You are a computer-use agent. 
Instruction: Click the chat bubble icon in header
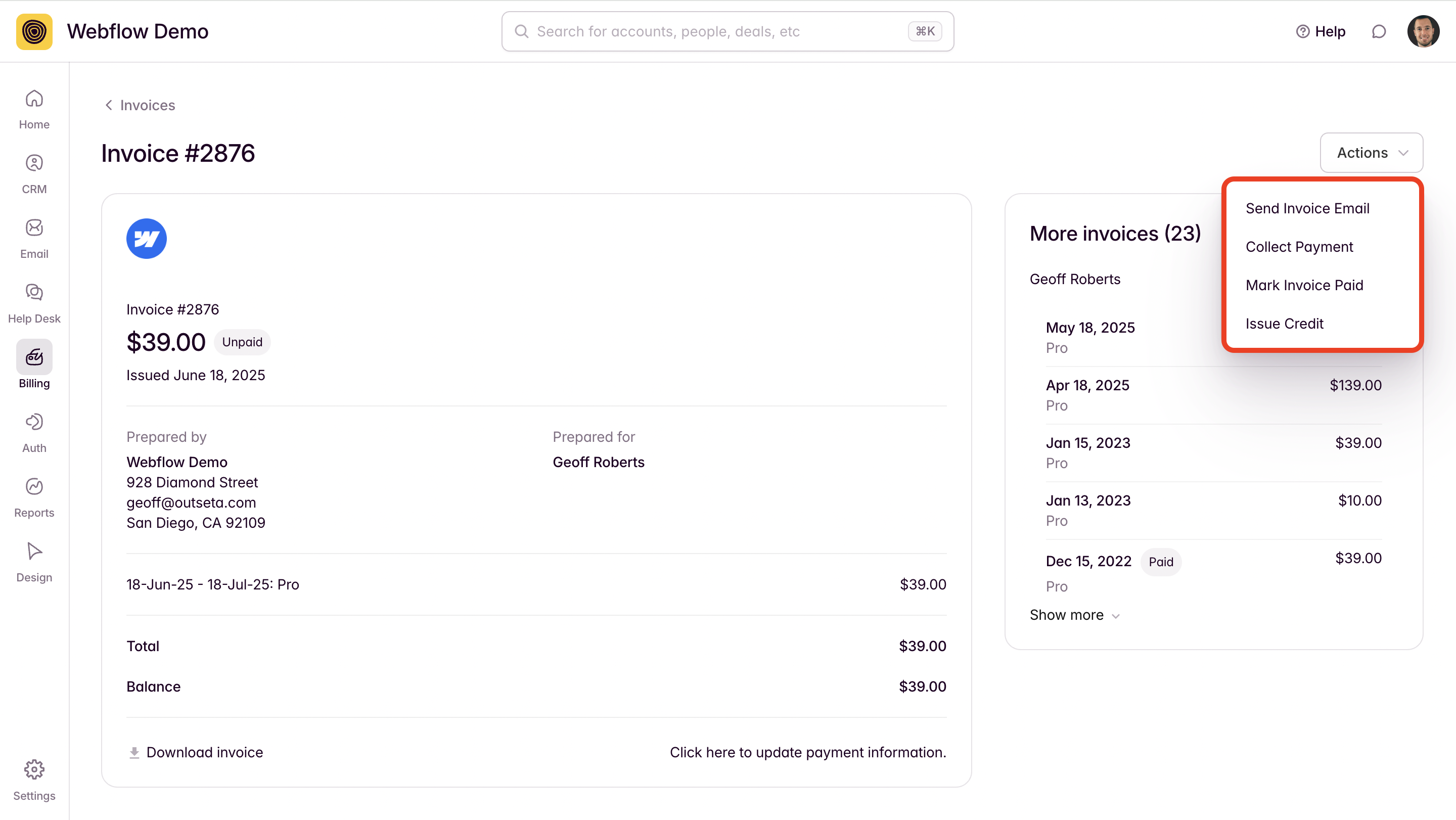pos(1379,32)
